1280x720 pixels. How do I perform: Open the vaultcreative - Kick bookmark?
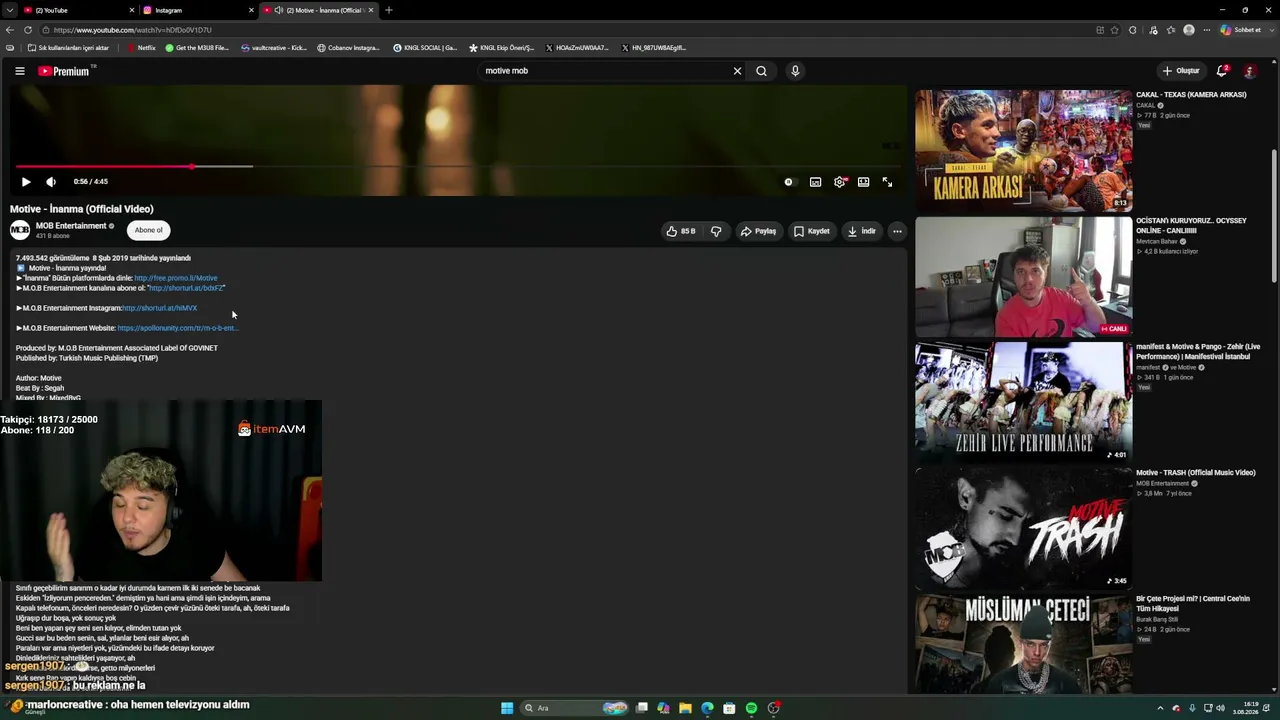click(274, 48)
